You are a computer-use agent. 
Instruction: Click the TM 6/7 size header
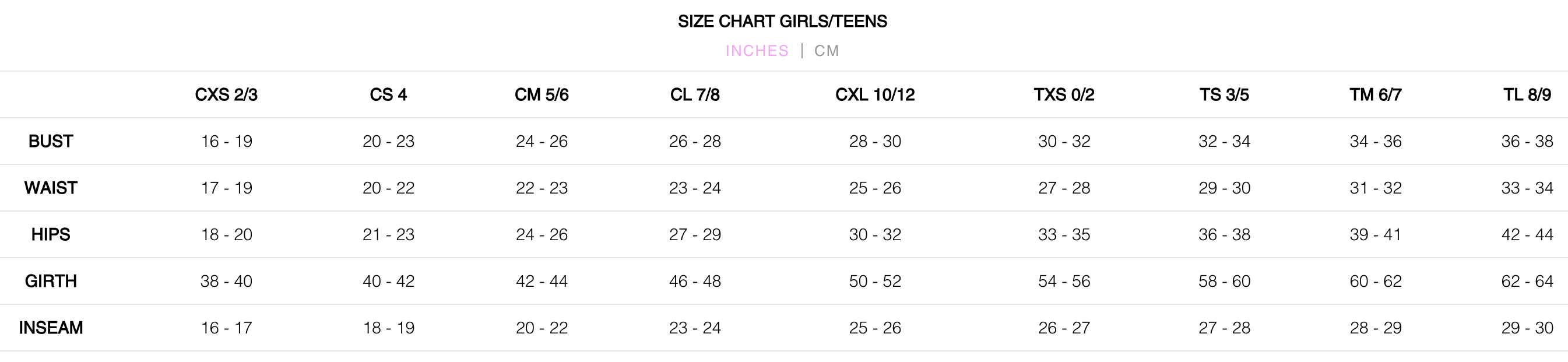pyautogui.click(x=1375, y=95)
